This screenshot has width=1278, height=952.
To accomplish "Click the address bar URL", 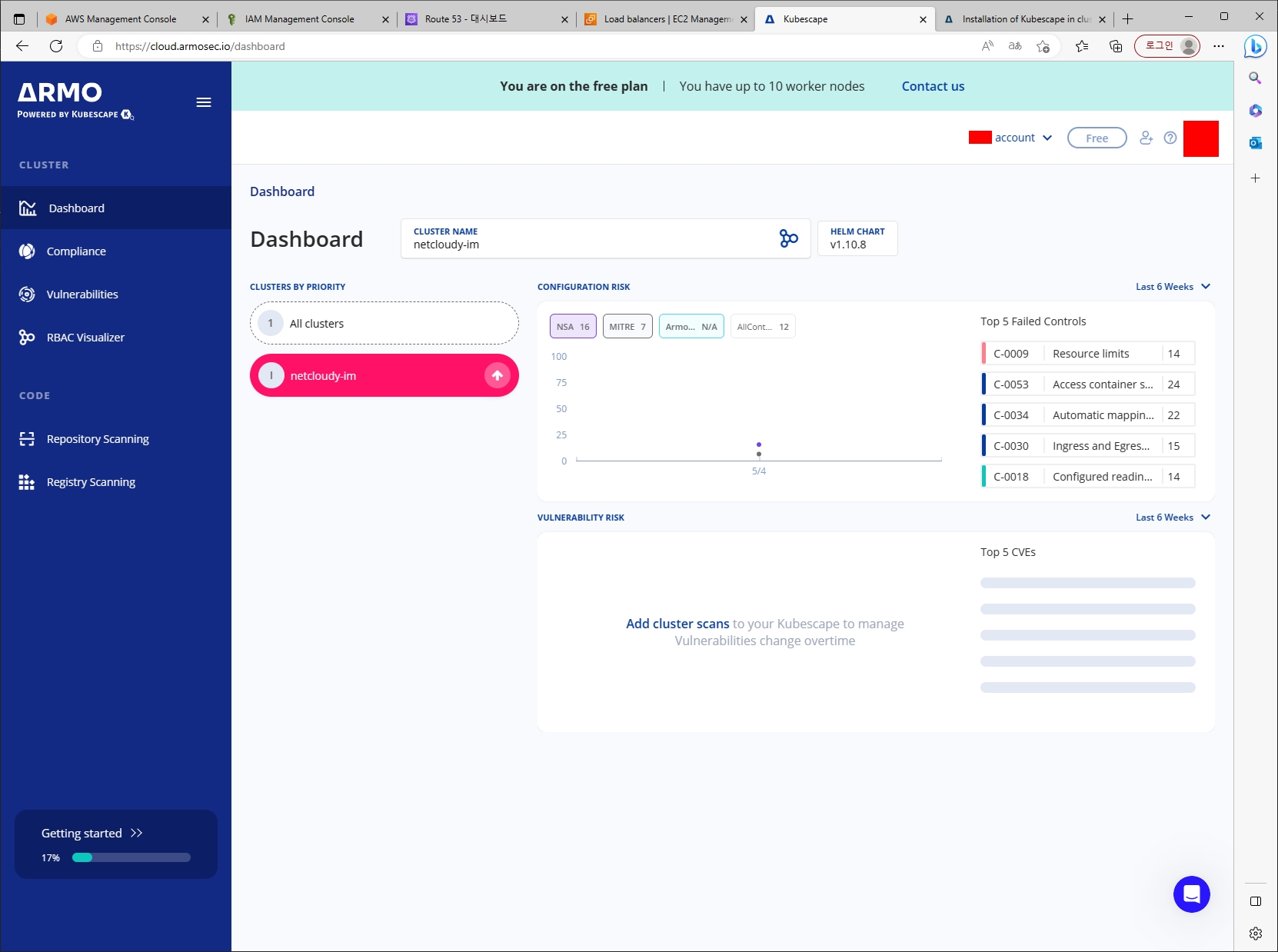I will (200, 46).
